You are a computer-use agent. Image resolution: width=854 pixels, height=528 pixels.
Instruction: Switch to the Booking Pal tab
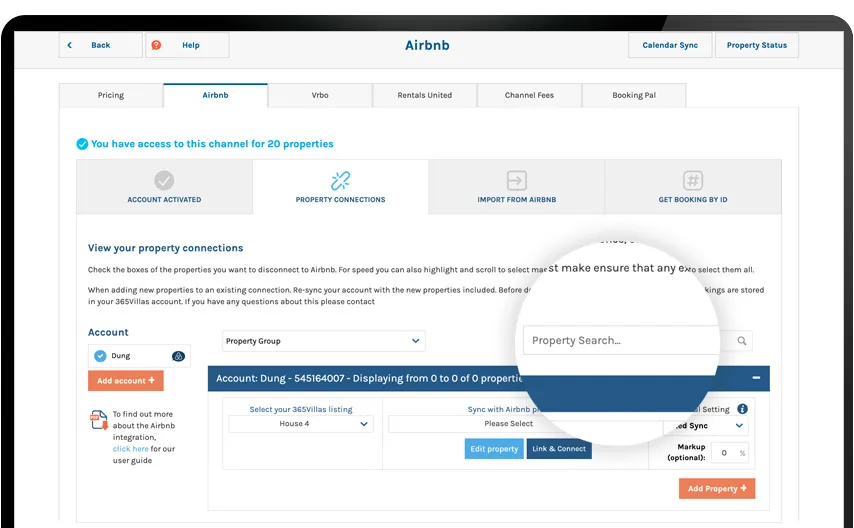(634, 95)
